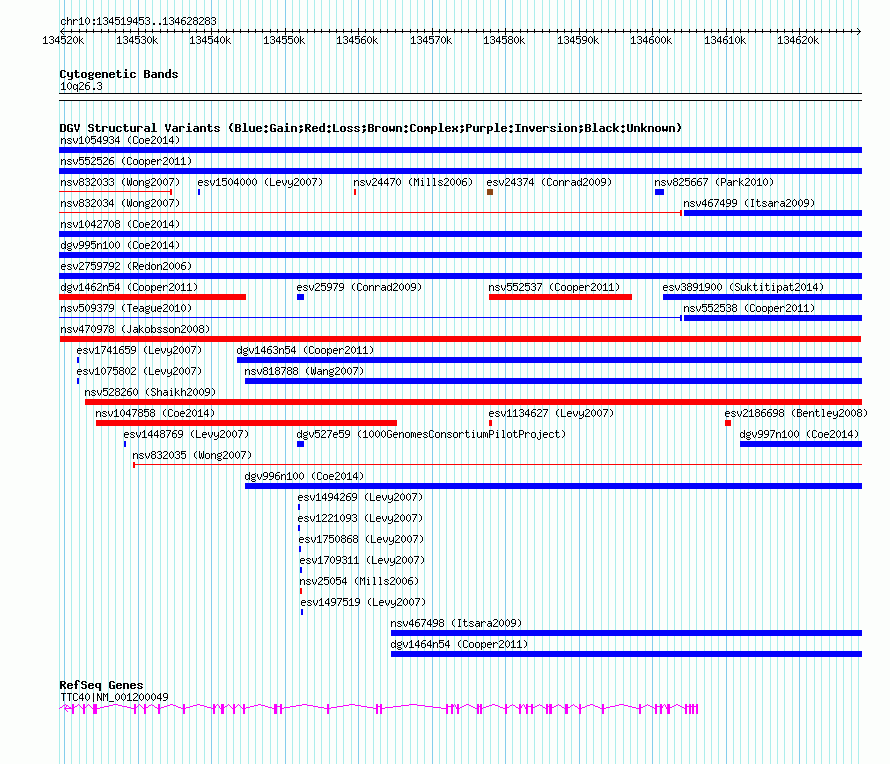The image size is (890, 764).
Task: Click the 10q26.3 band label
Action: [x=81, y=86]
